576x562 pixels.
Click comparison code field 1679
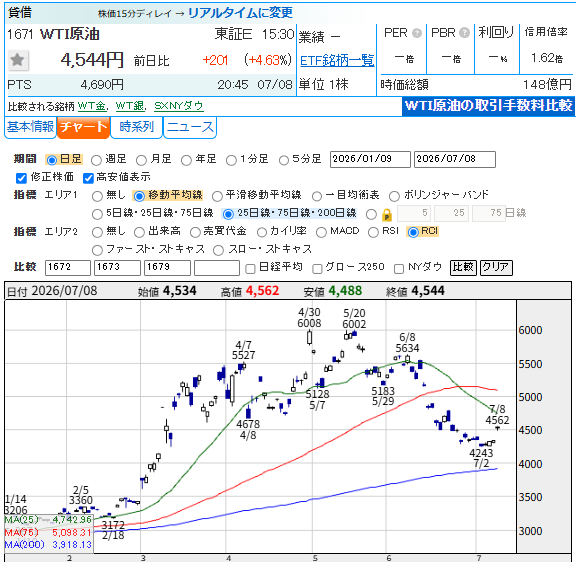pos(168,268)
